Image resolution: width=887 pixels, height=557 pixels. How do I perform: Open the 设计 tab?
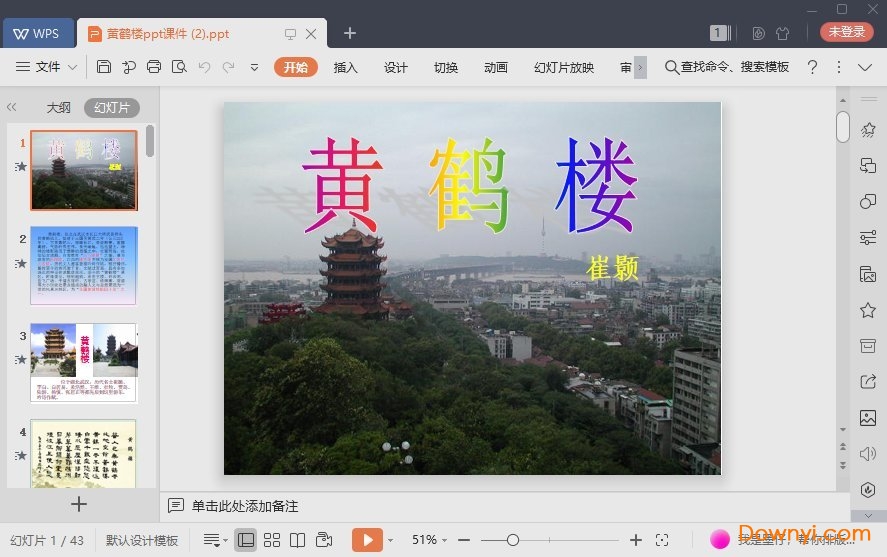click(395, 67)
